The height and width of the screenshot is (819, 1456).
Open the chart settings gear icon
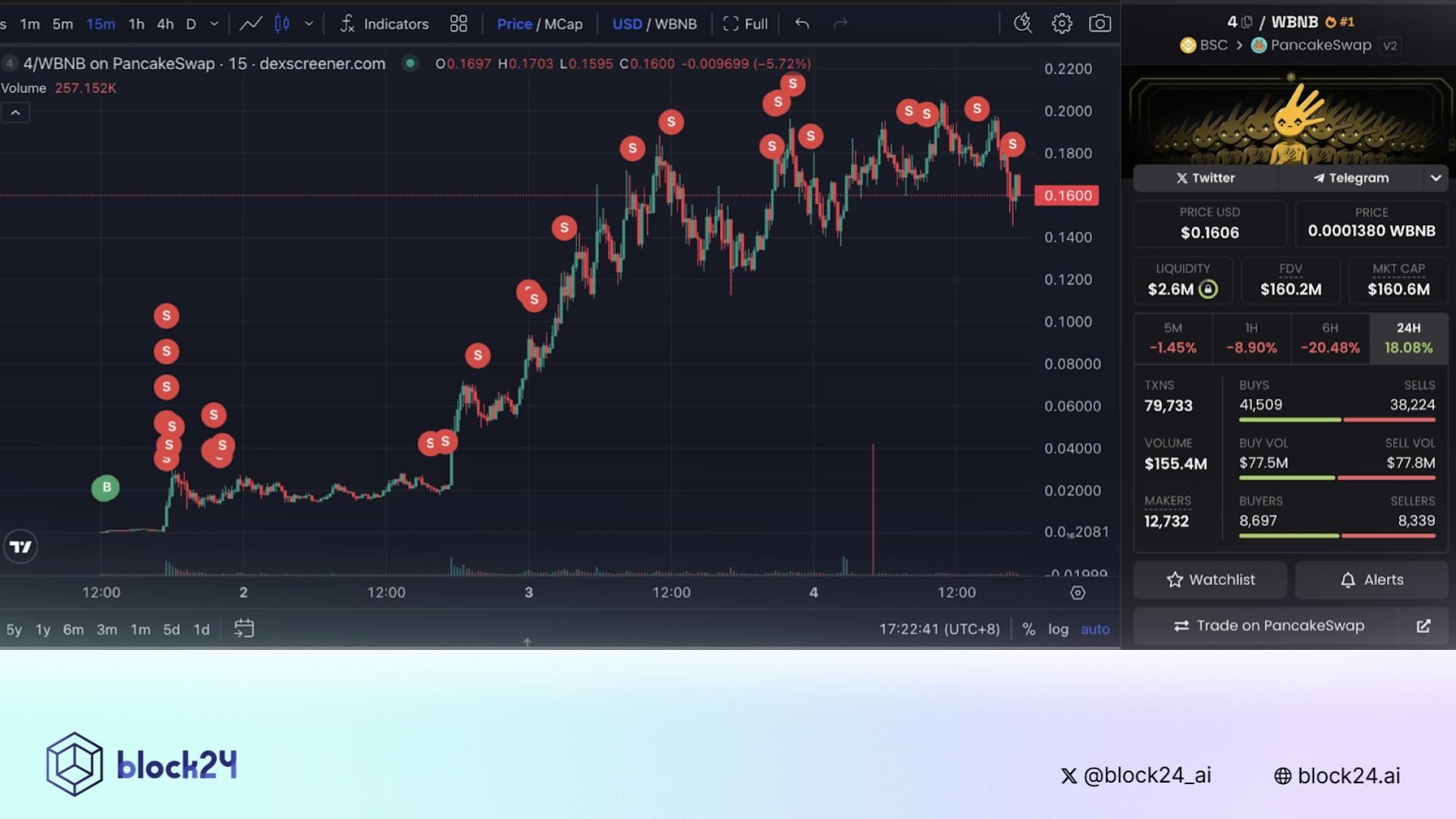point(1062,24)
